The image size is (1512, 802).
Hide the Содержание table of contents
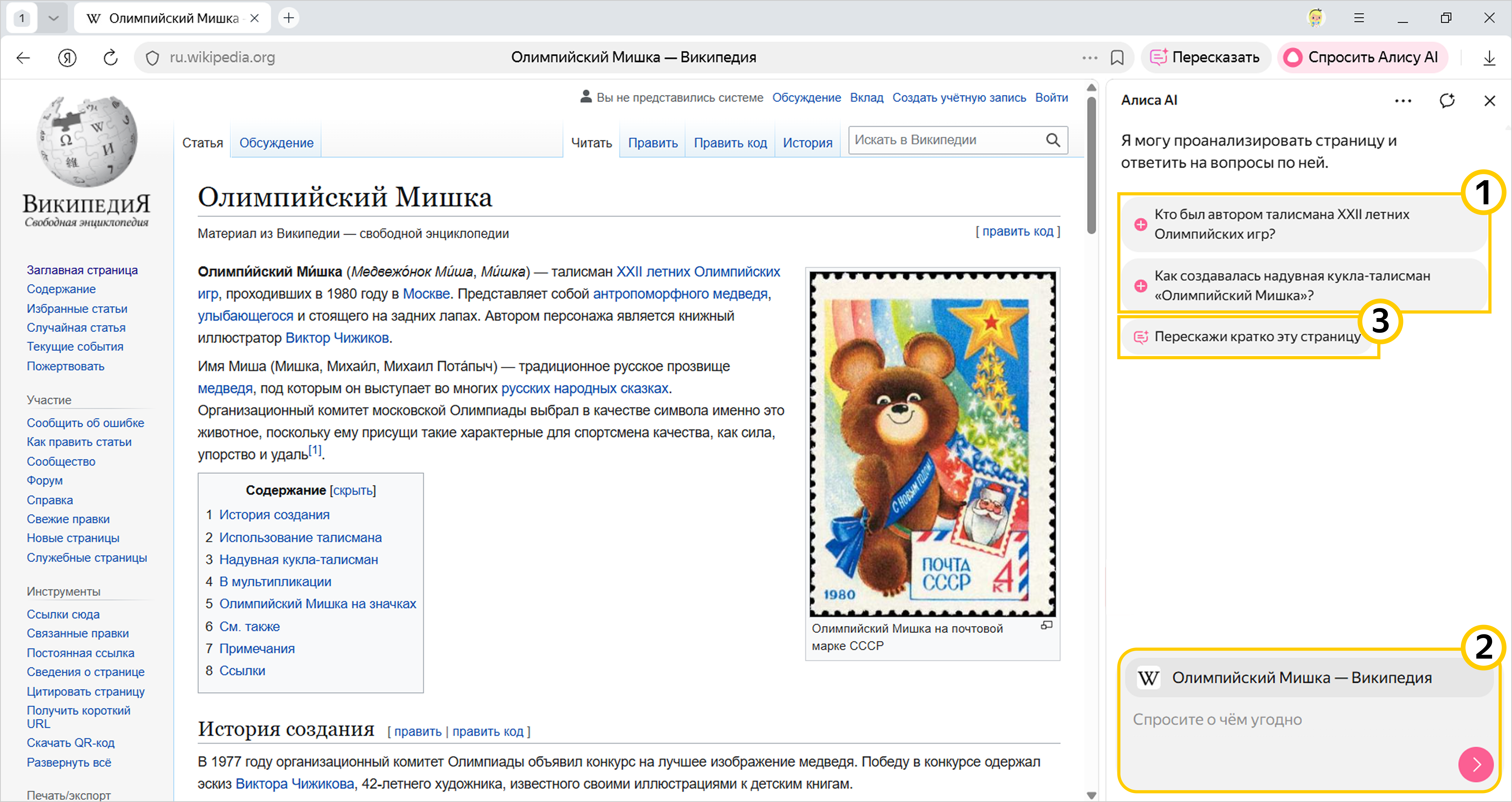click(x=353, y=490)
